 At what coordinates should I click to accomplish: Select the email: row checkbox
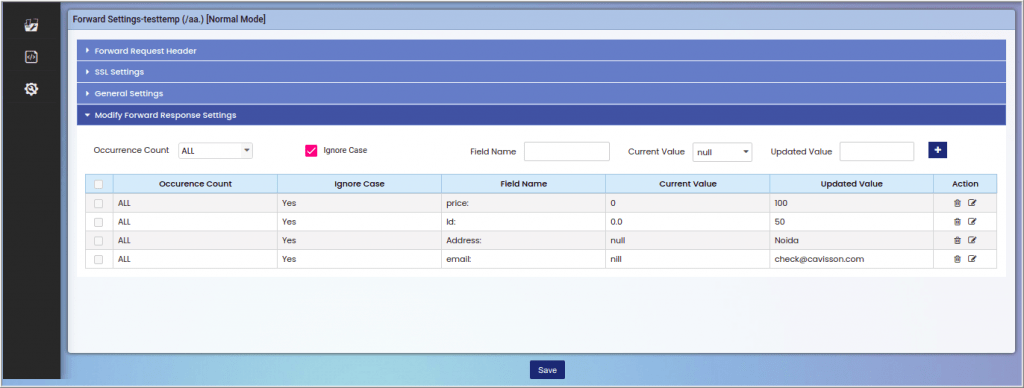point(99,259)
